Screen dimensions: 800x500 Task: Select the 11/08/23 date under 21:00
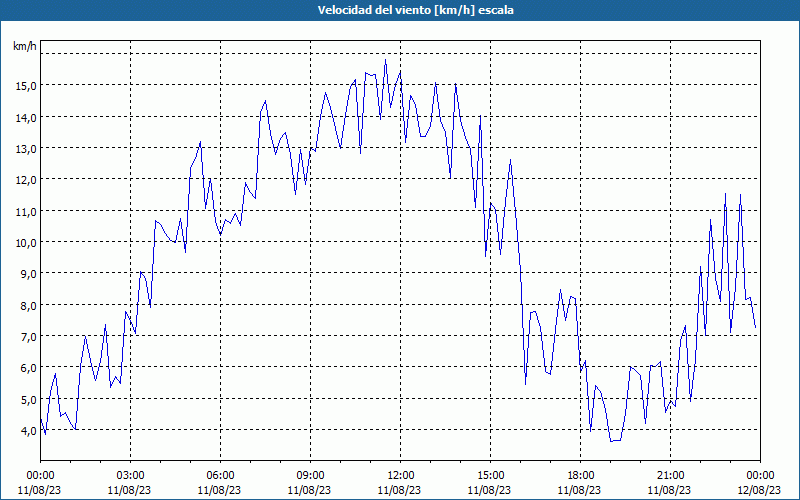pos(669,490)
